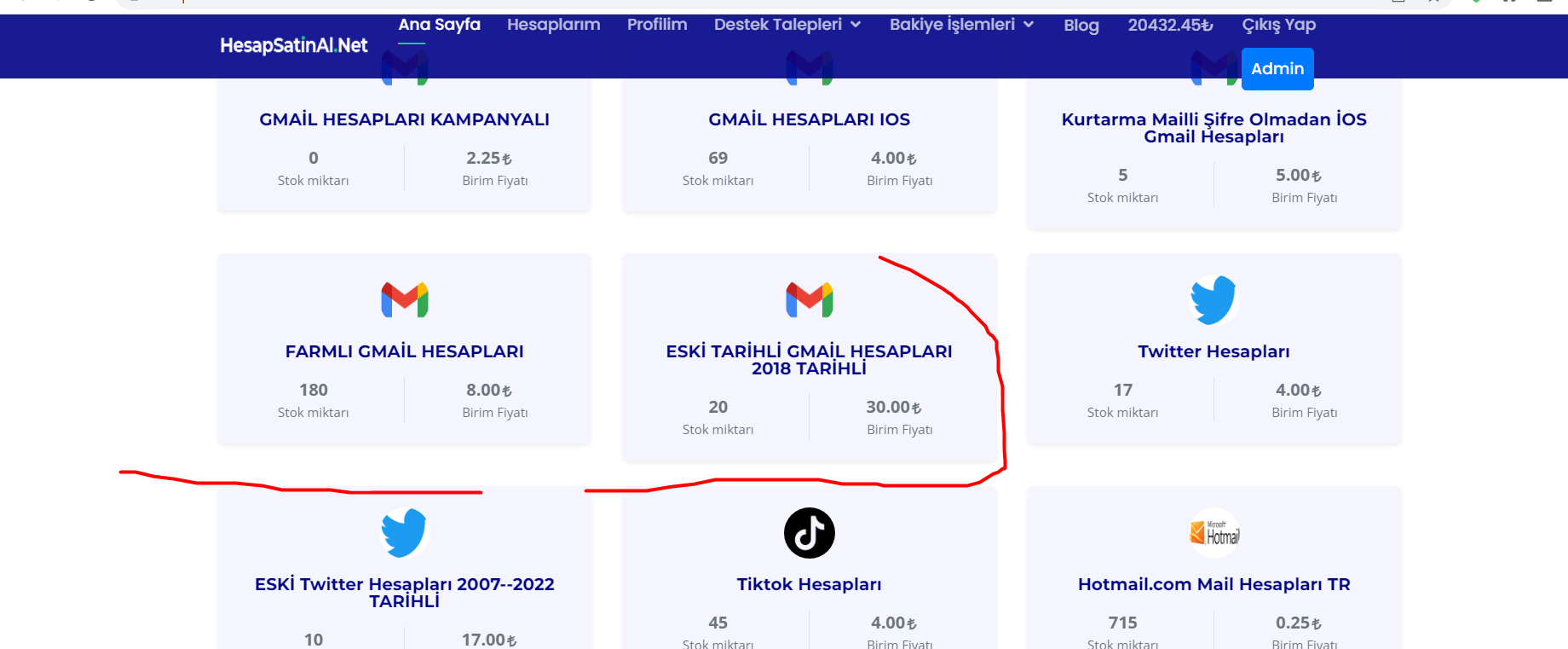Click the 30.00₺ unit price
This screenshot has height=649, width=1568.
click(894, 407)
